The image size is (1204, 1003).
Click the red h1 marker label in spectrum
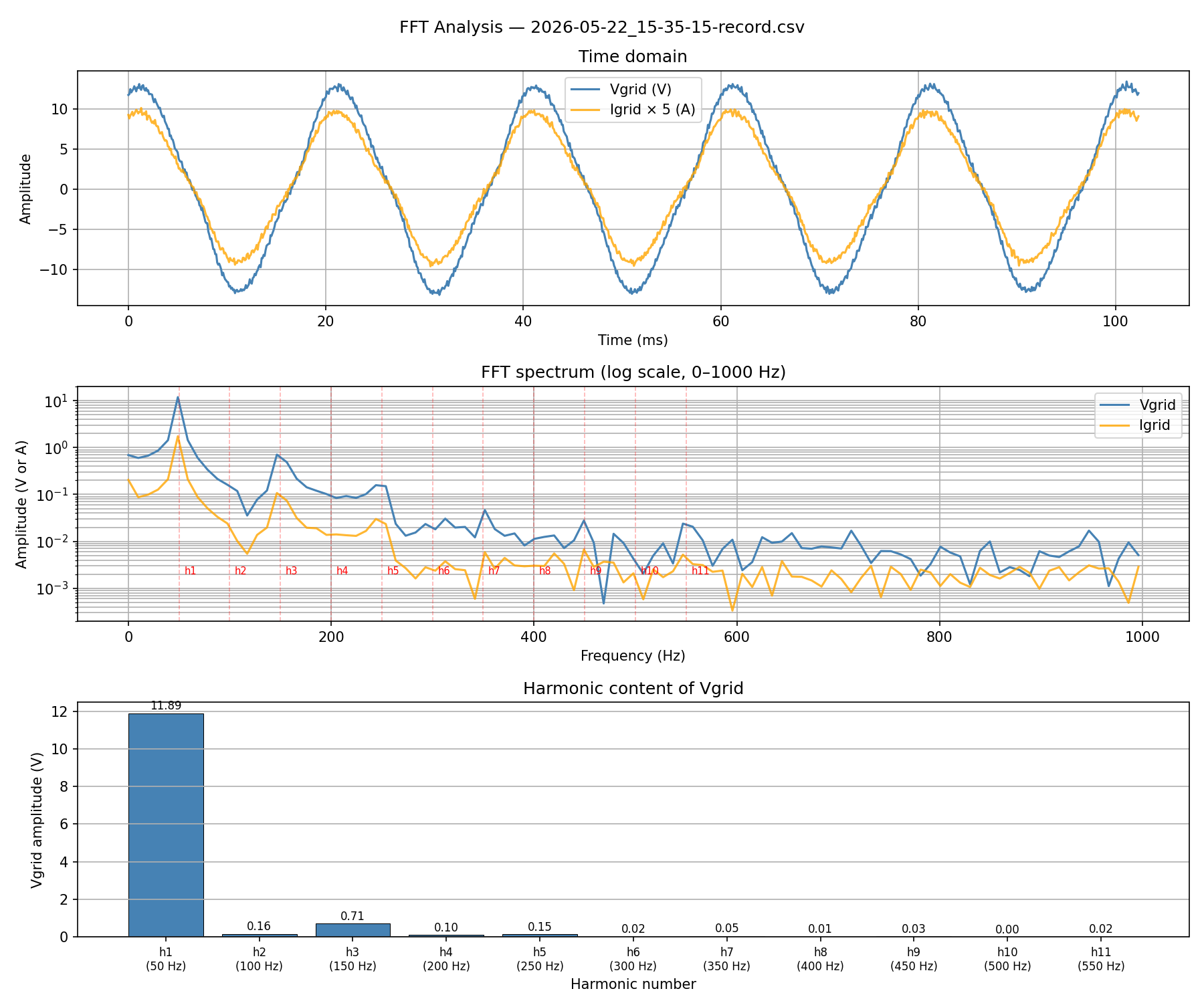[x=191, y=571]
